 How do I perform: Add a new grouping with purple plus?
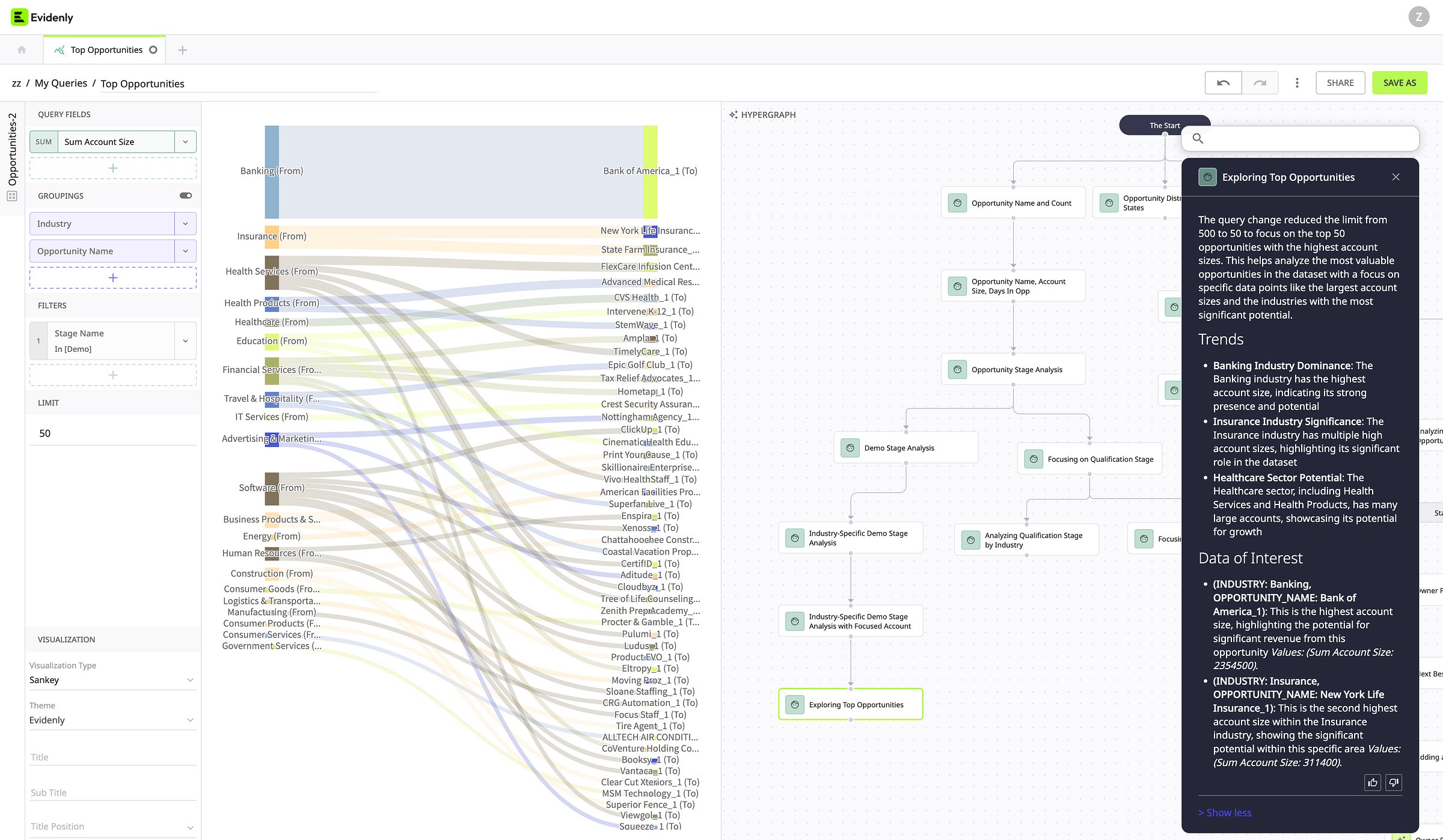pos(113,278)
